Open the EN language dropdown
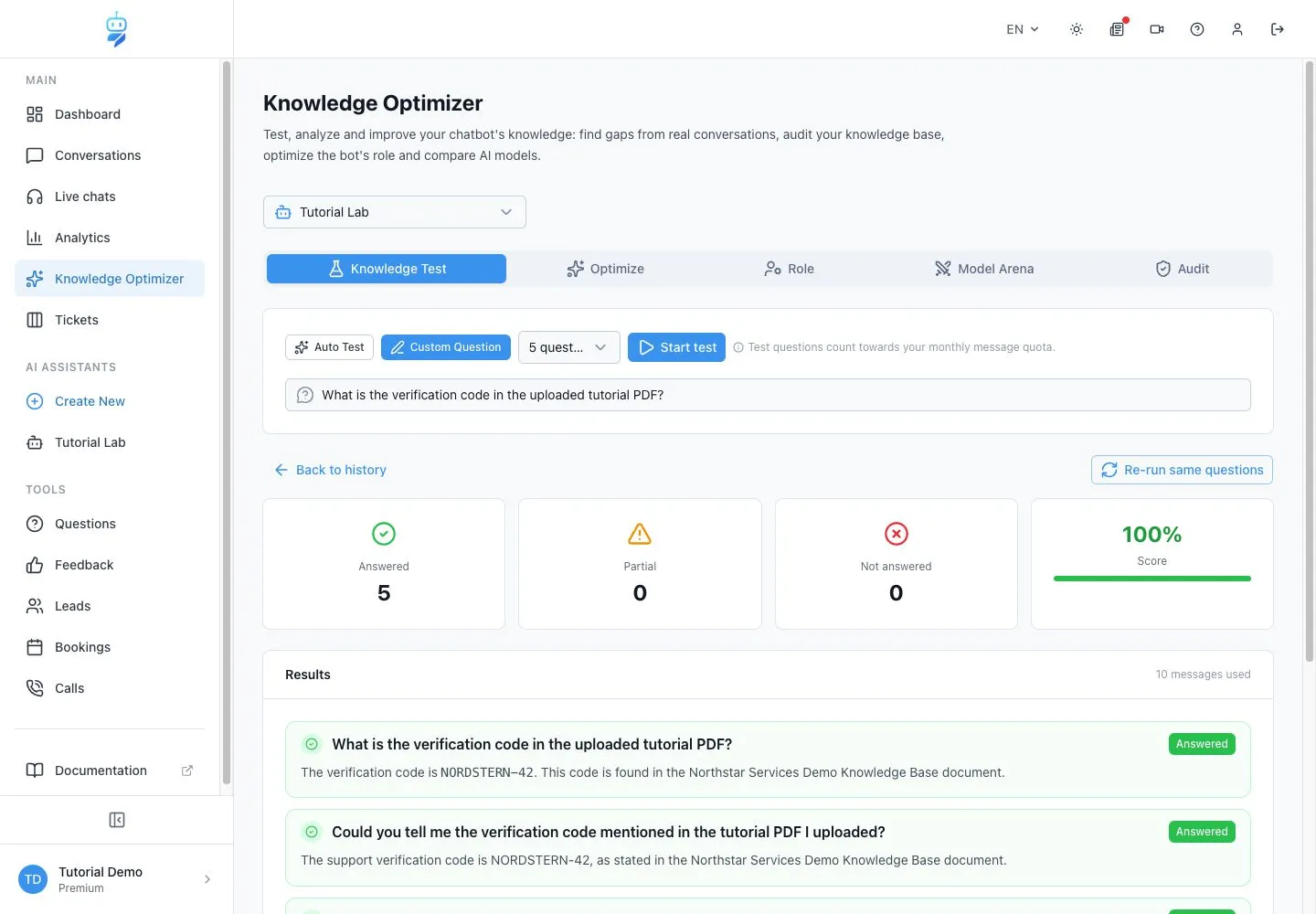Image resolution: width=1316 pixels, height=914 pixels. click(x=1023, y=29)
